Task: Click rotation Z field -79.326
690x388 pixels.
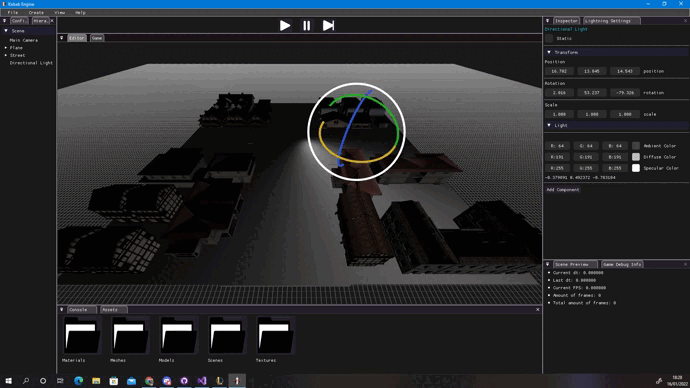Action: tap(625, 93)
